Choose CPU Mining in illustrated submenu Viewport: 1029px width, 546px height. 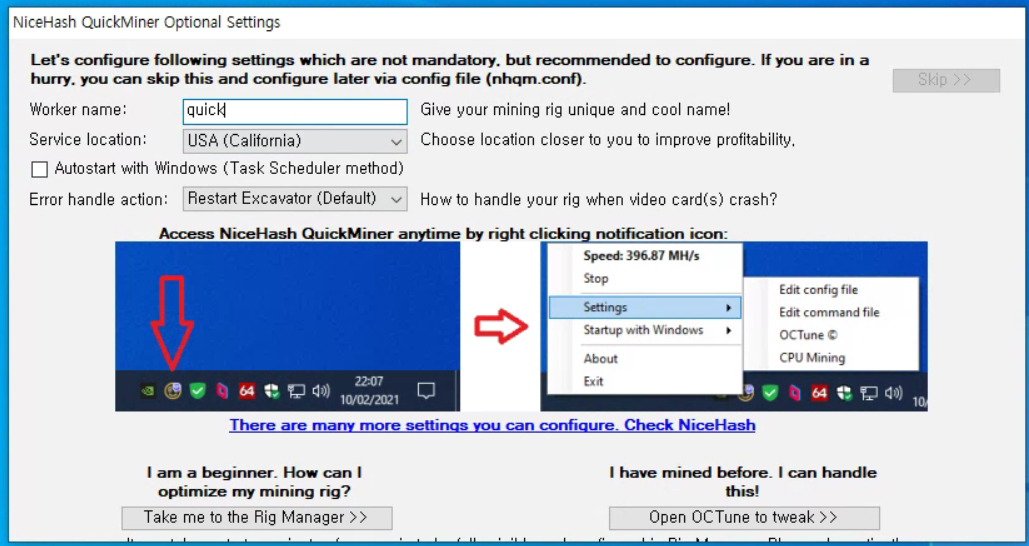(x=812, y=358)
